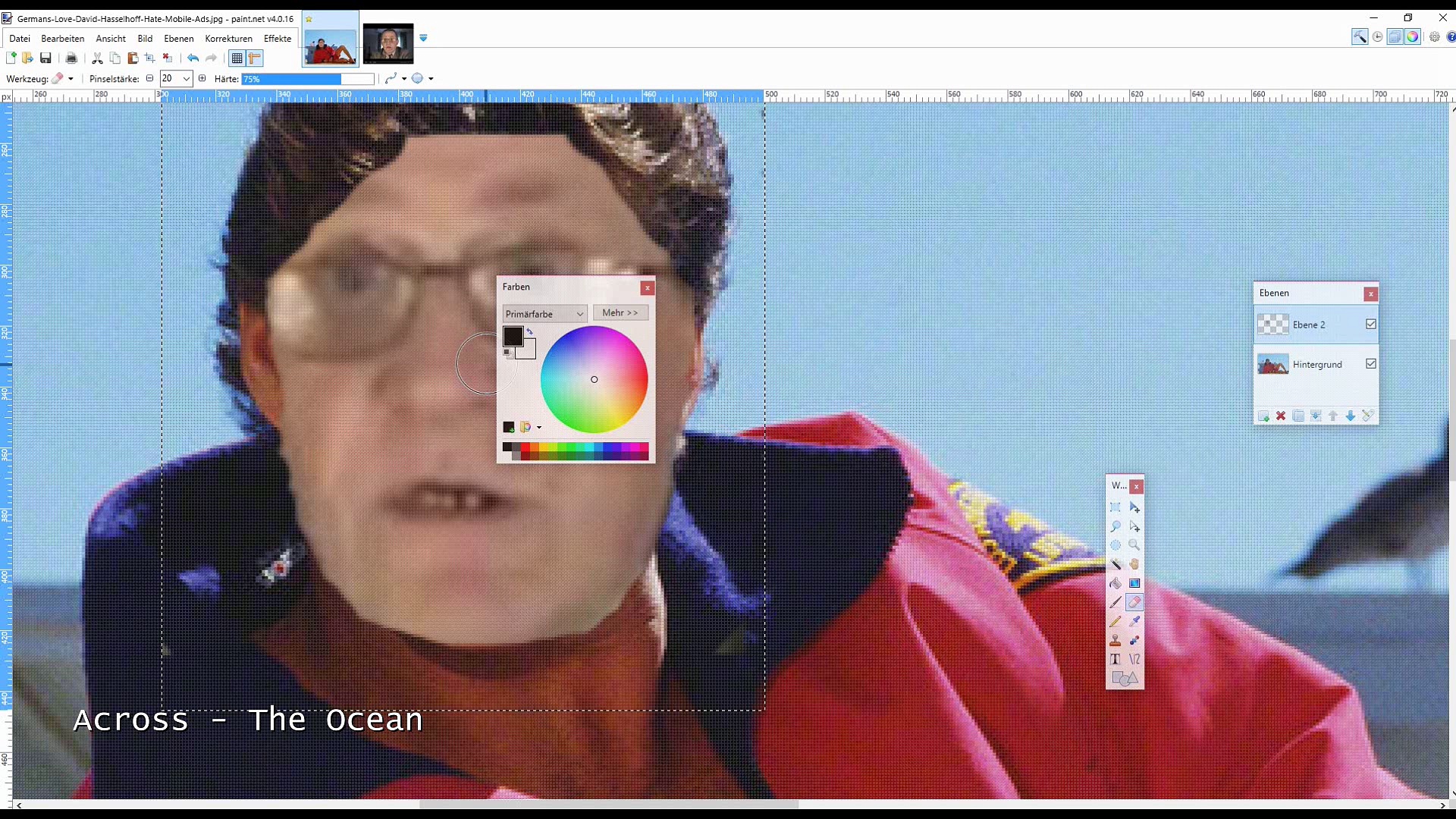This screenshot has height=819, width=1456.
Task: Toggle the pixel grid button
Action: point(237,58)
